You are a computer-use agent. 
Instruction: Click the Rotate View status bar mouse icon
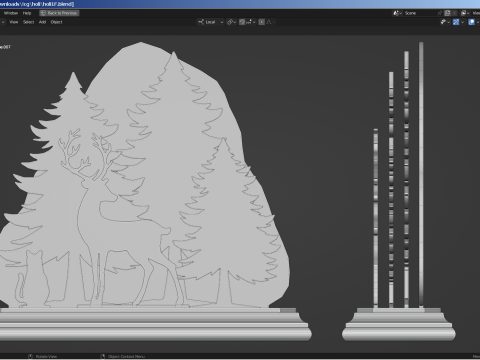pyautogui.click(x=30, y=356)
